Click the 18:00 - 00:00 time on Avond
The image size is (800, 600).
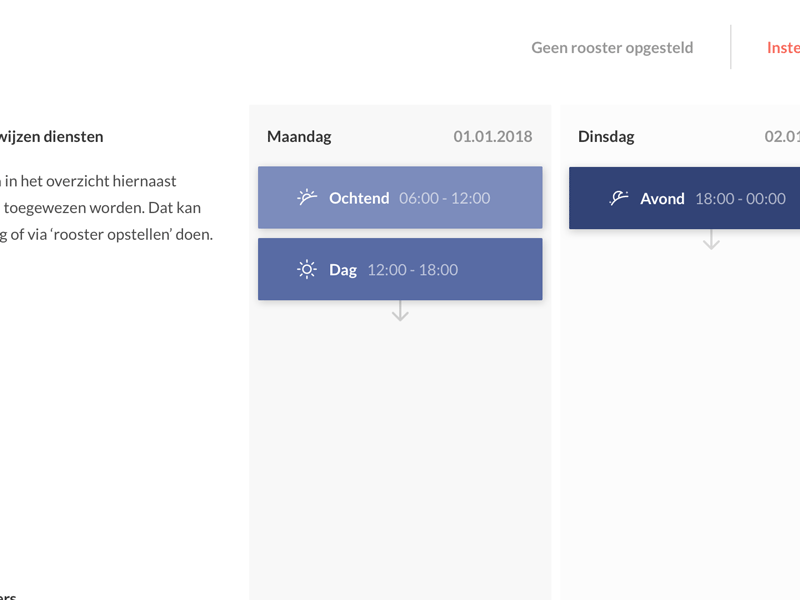point(740,198)
